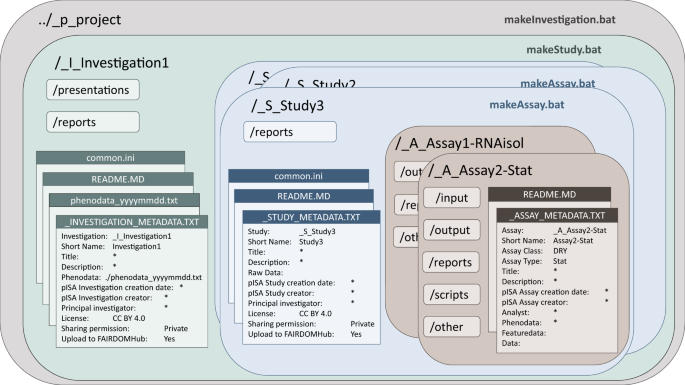Click the /presentations folder box
The height and width of the screenshot is (385, 685).
(93, 90)
